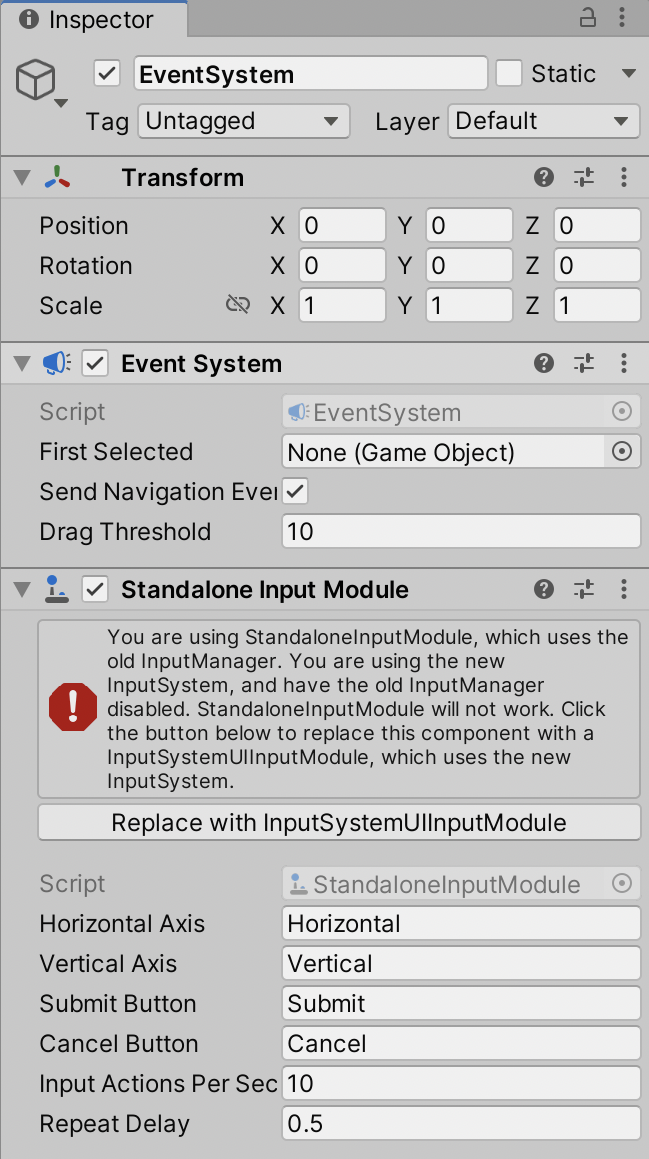This screenshot has height=1159, width=649.
Task: Toggle the EventSystem GameObject active checkbox
Action: coord(107,74)
